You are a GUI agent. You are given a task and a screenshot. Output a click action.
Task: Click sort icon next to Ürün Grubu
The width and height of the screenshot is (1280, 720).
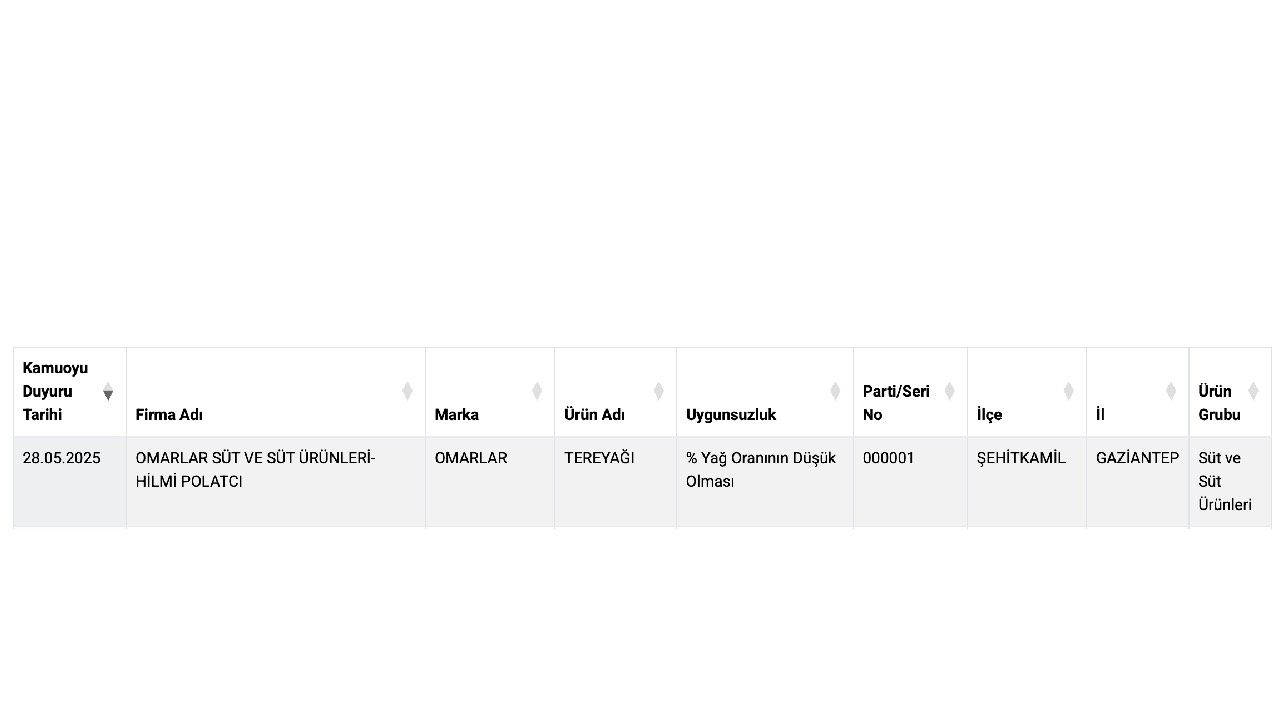(1253, 391)
